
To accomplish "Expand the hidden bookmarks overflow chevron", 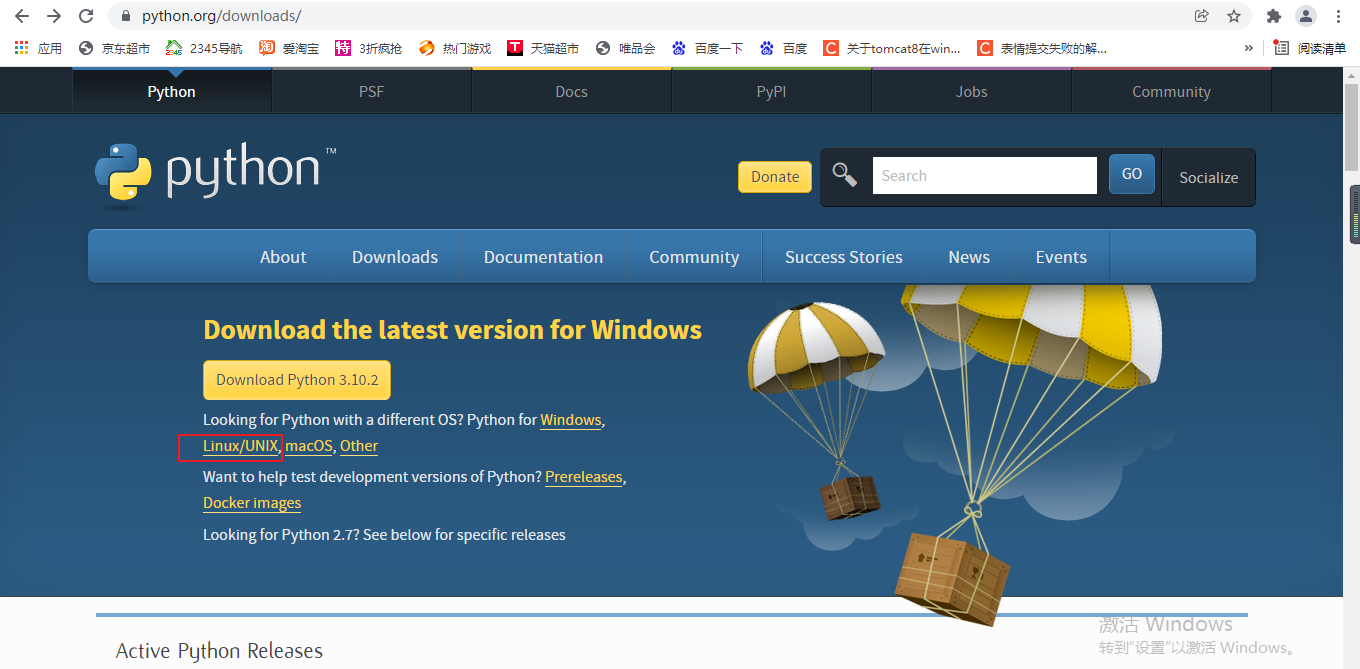I will point(1248,48).
